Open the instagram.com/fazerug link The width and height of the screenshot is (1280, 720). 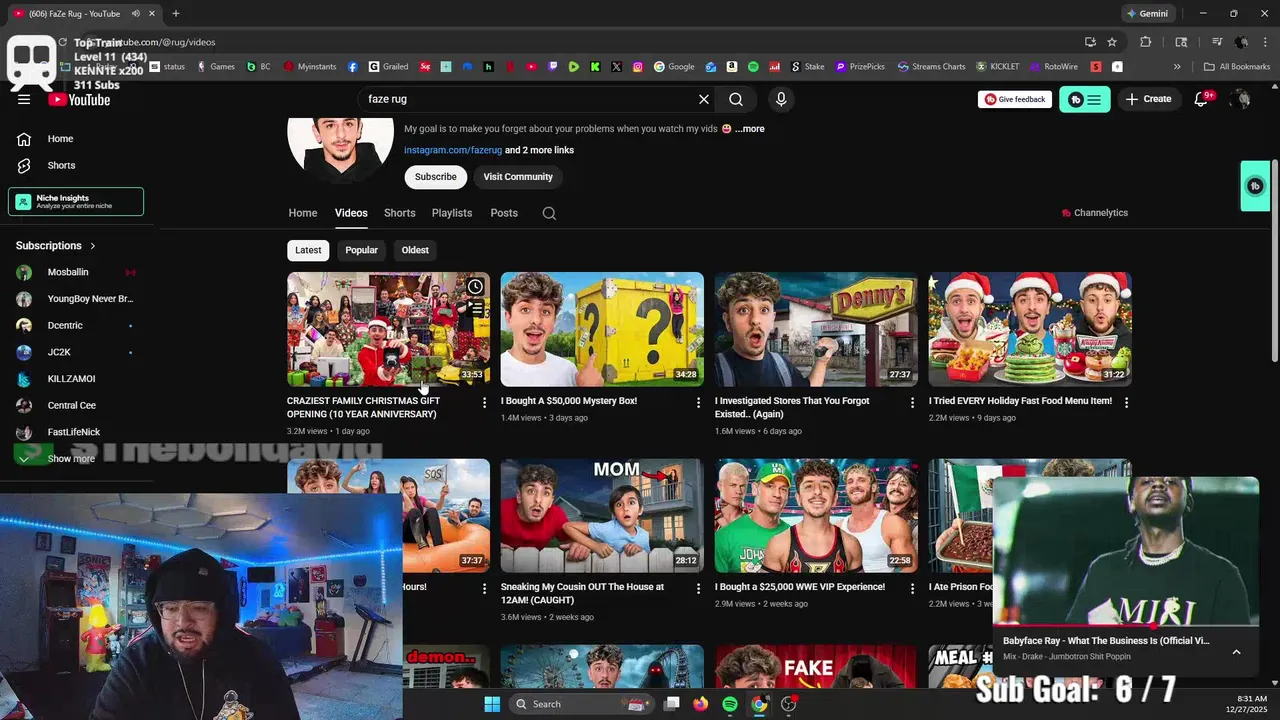click(x=453, y=150)
